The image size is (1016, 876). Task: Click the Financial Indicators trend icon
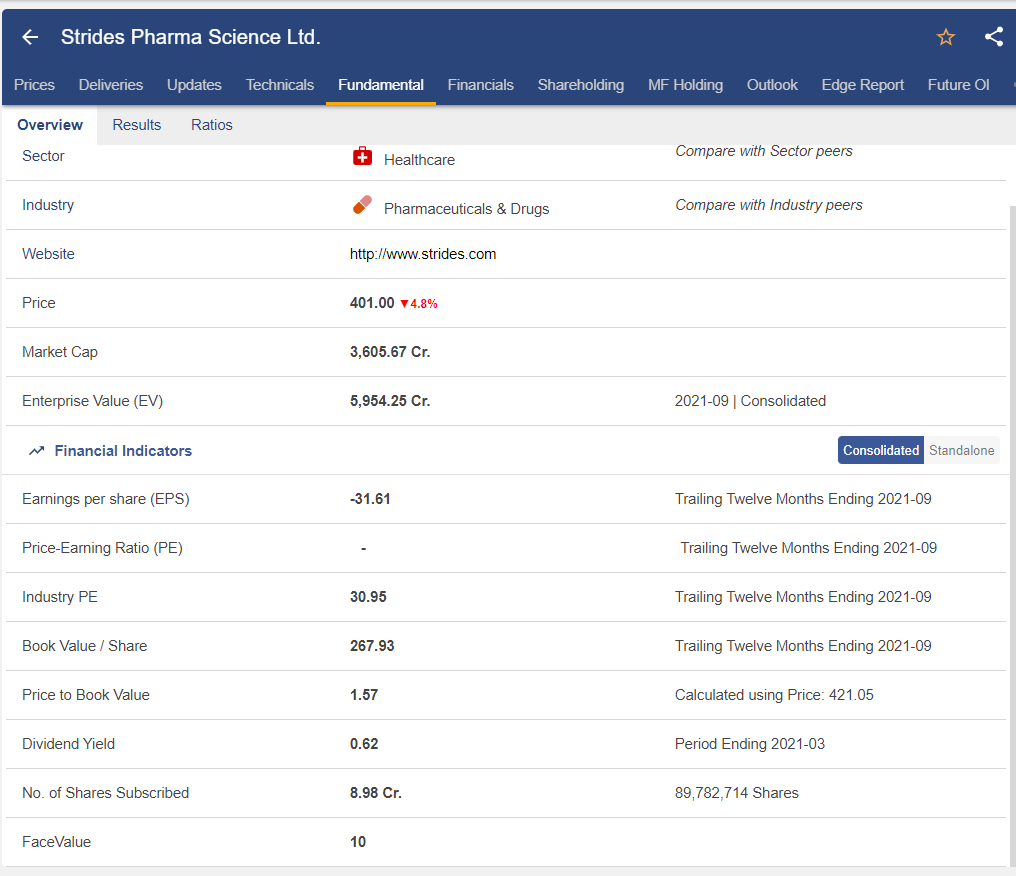click(36, 450)
